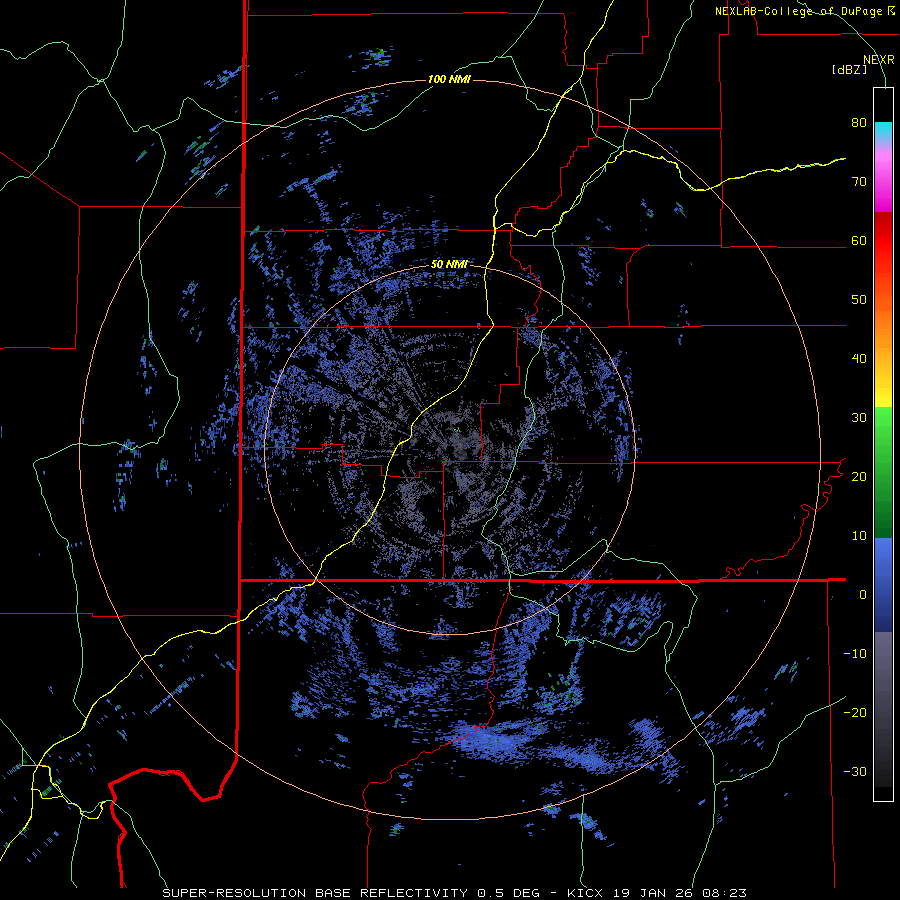Click the NEXR label above the scale
The height and width of the screenshot is (900, 900).
[878, 60]
